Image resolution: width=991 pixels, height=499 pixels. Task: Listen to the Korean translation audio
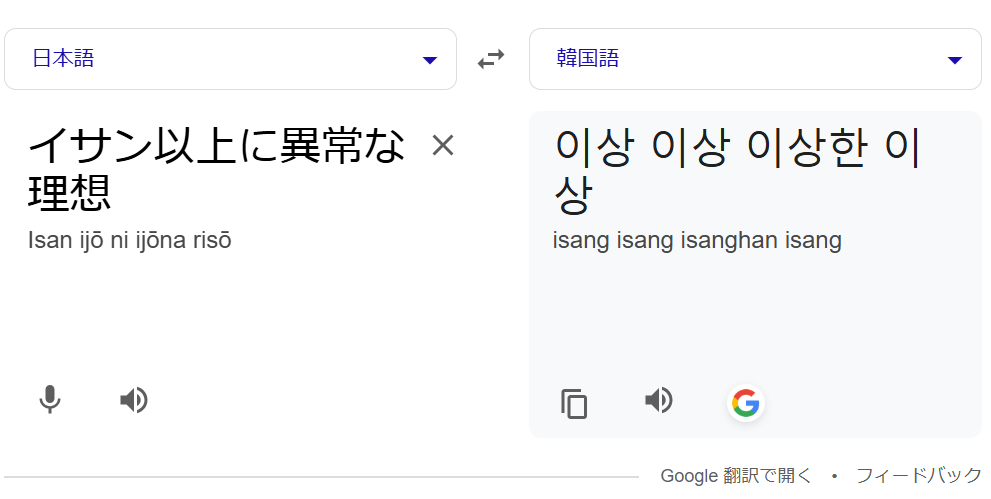pyautogui.click(x=659, y=400)
